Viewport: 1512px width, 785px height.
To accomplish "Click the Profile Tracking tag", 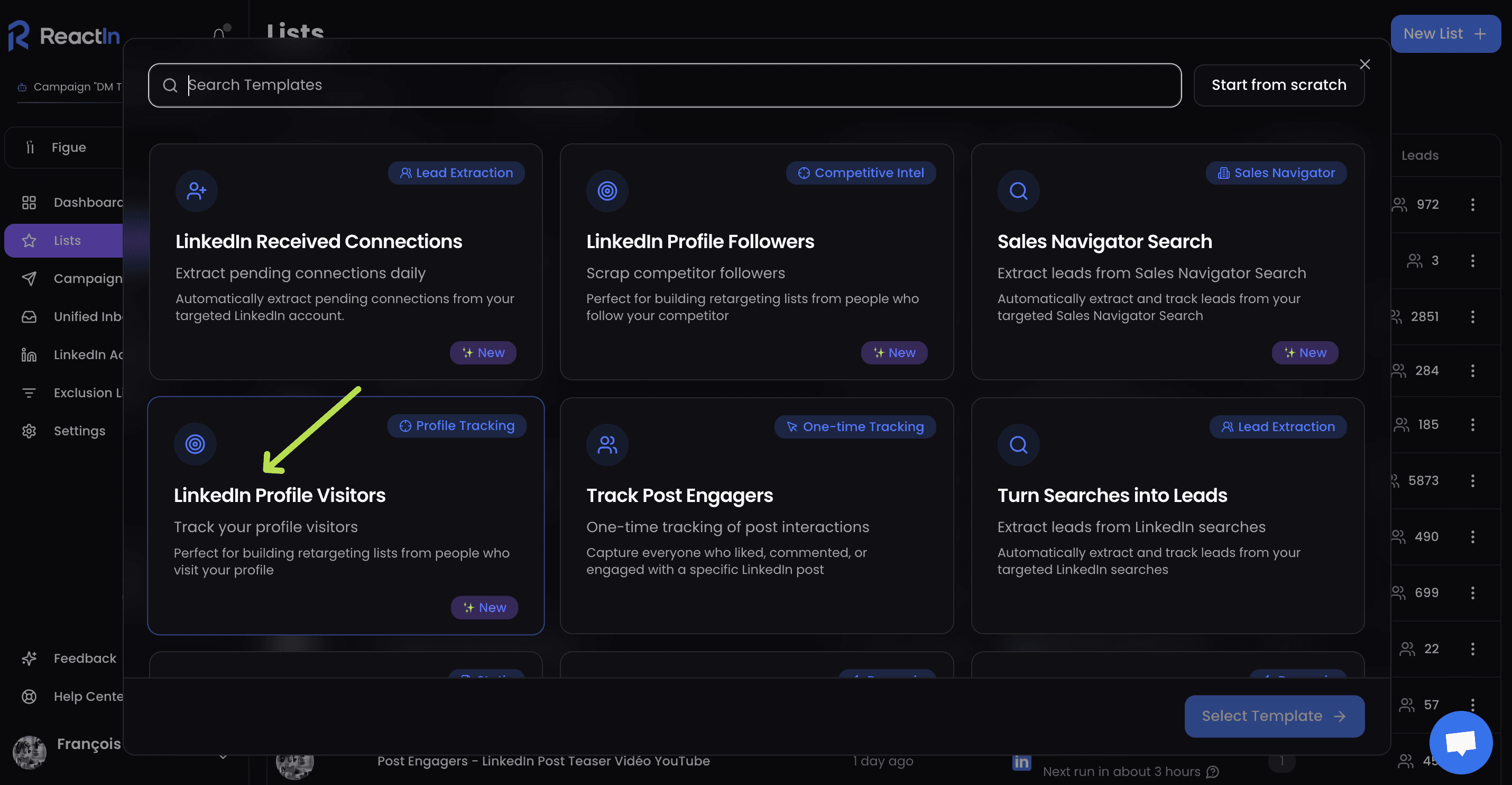I will (x=457, y=426).
